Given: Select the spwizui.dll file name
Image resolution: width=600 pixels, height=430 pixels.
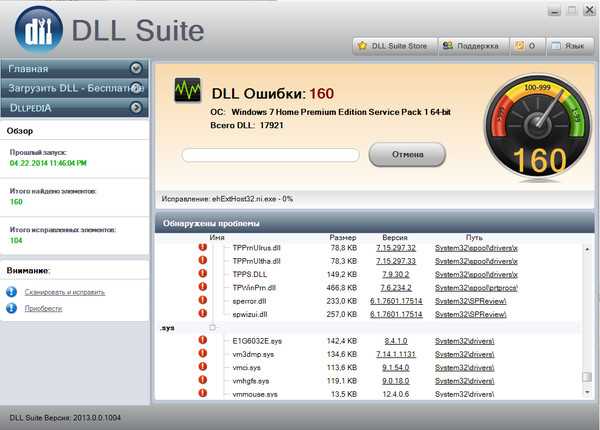Looking at the screenshot, I should tap(250, 314).
